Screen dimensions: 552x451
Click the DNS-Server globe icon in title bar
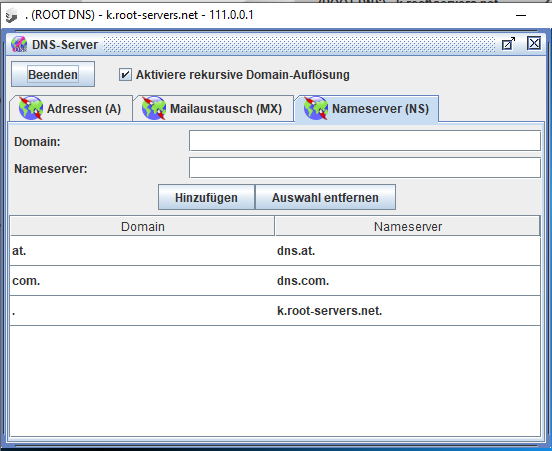pos(19,44)
